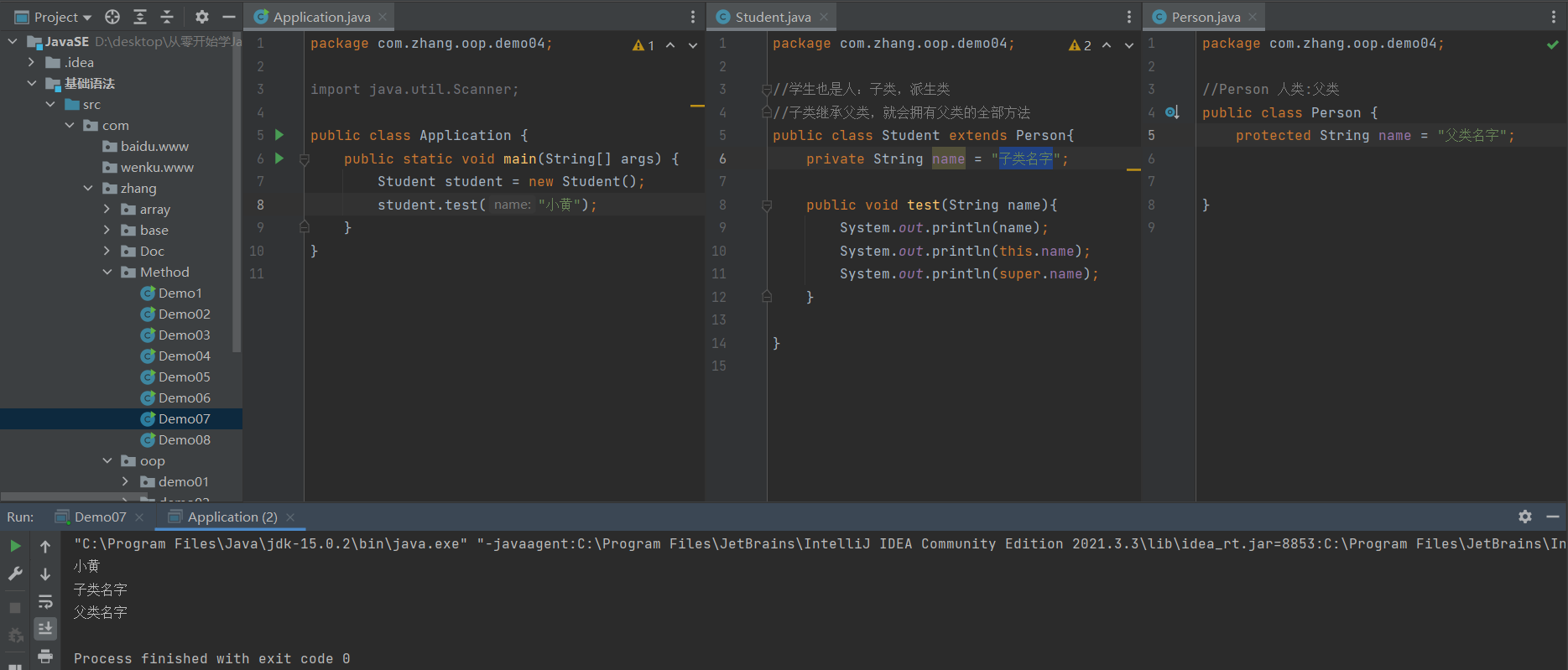Viewport: 1568px width, 670px height.
Task: Close the Application (2) run tab
Action: (x=290, y=517)
